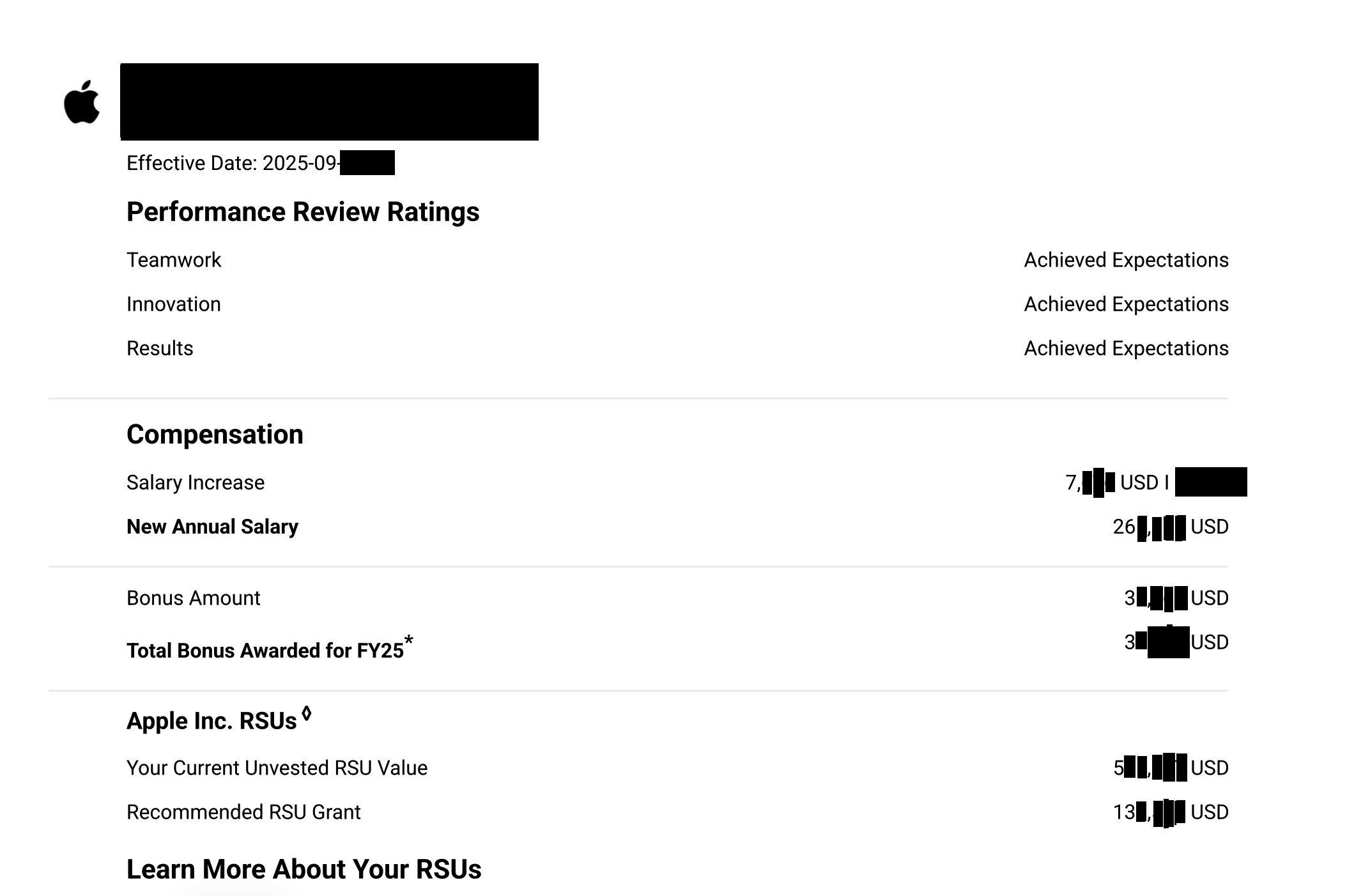Click the asterisk after Total Bonus FY25

tap(408, 640)
